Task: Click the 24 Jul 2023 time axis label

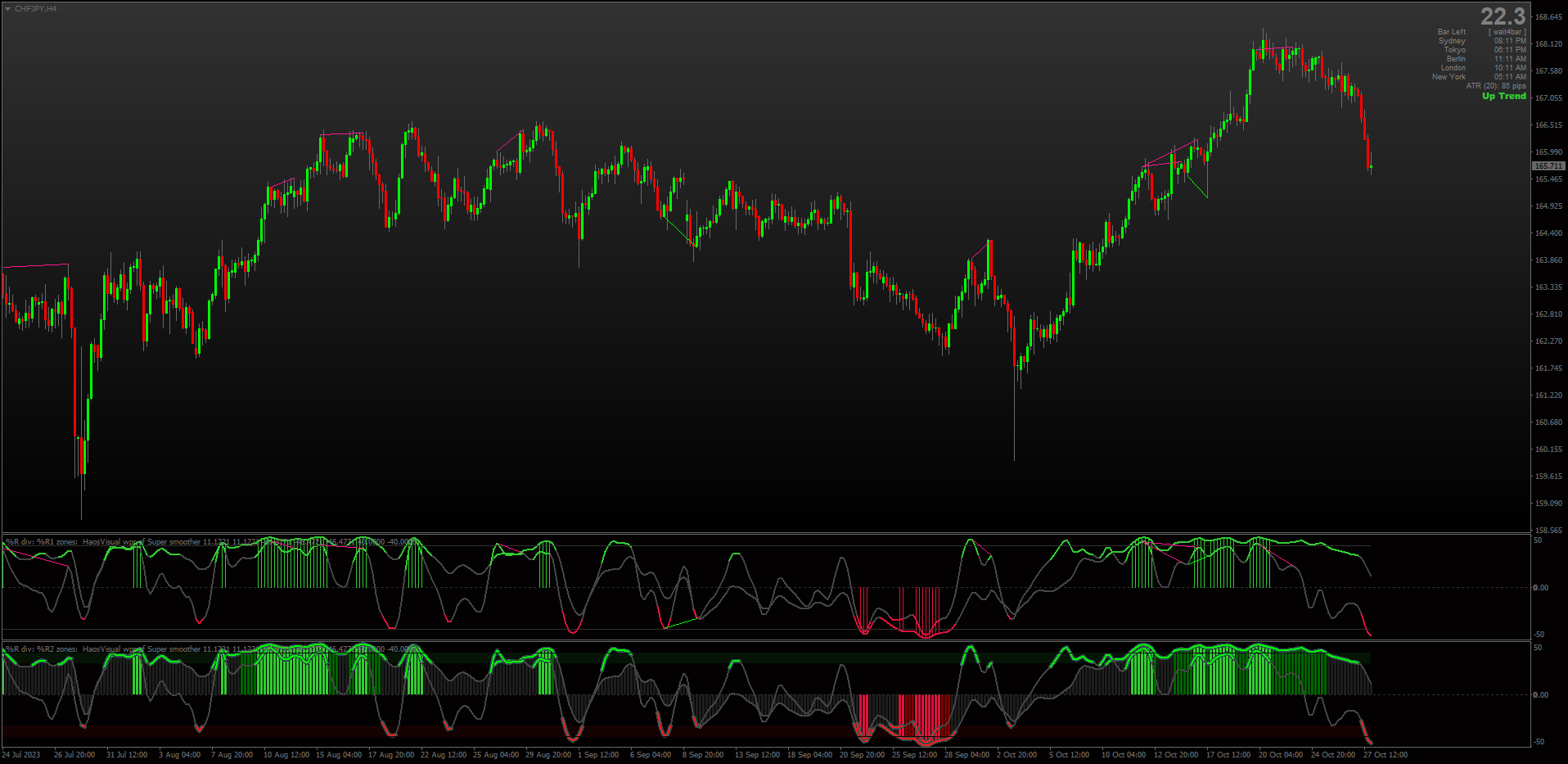Action: (21, 755)
